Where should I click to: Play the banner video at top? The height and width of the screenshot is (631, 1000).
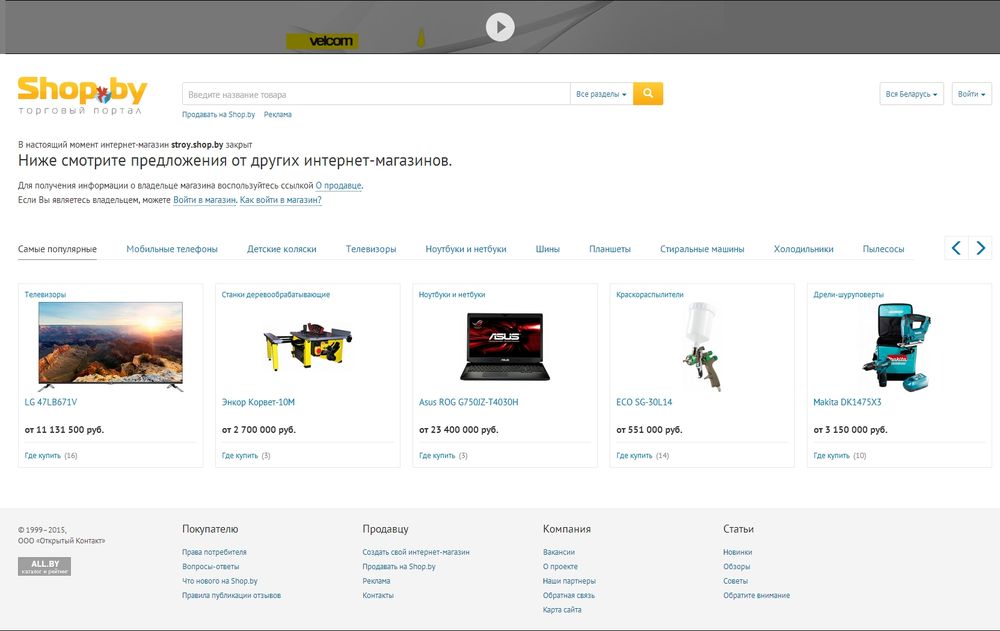(x=500, y=27)
